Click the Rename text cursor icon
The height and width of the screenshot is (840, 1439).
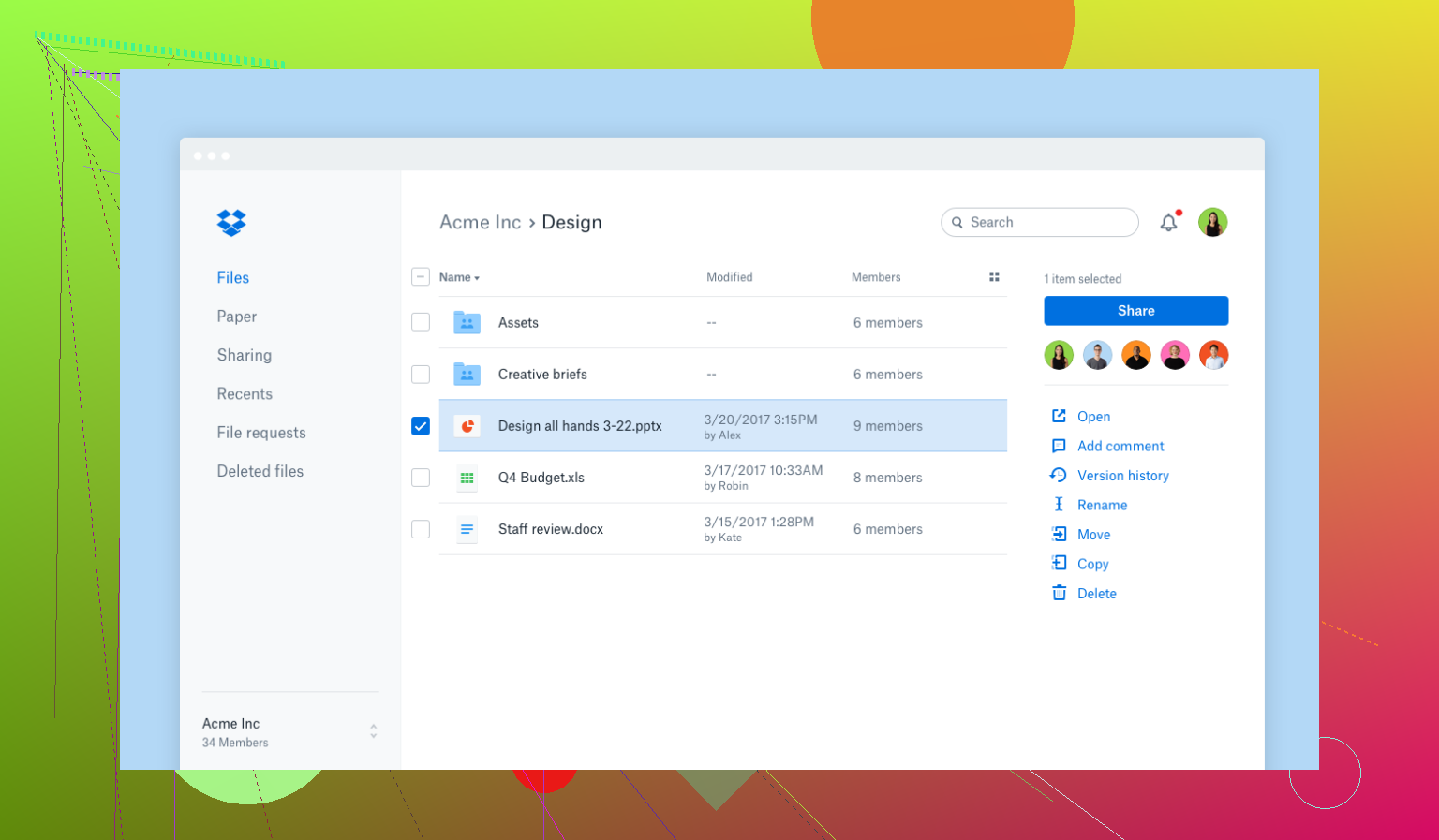coord(1059,505)
